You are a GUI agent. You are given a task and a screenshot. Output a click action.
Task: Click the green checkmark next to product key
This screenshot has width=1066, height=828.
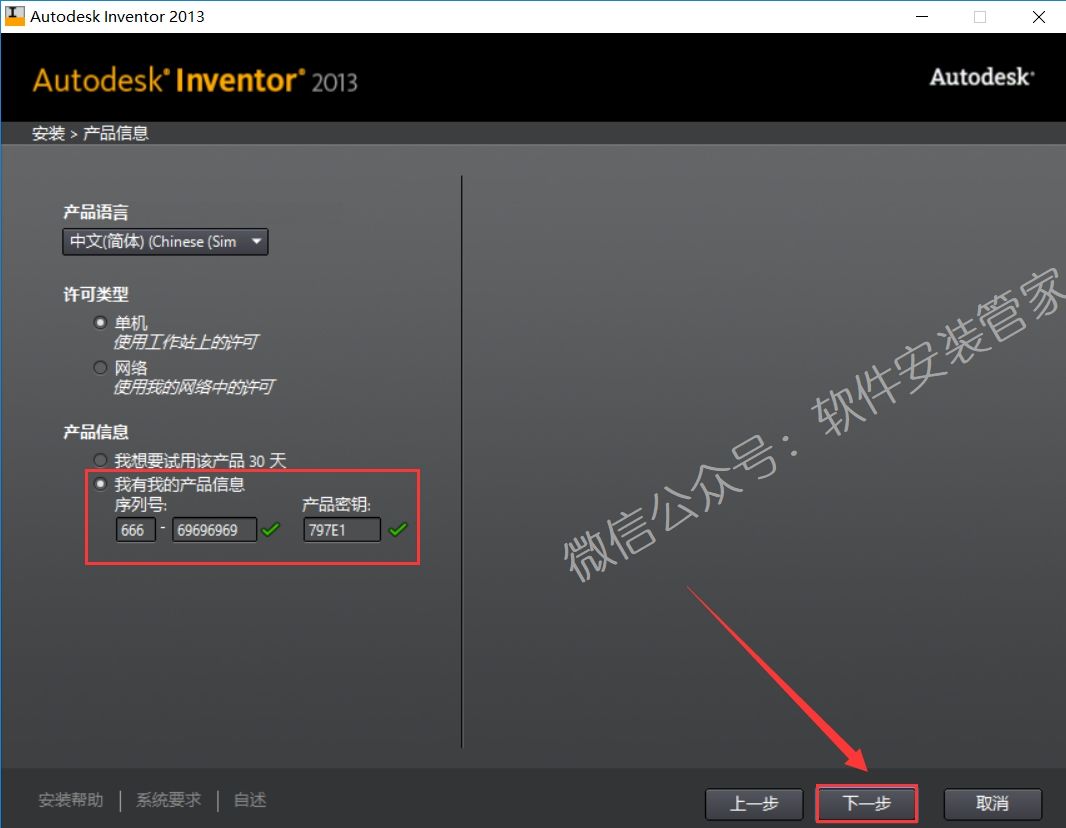397,530
